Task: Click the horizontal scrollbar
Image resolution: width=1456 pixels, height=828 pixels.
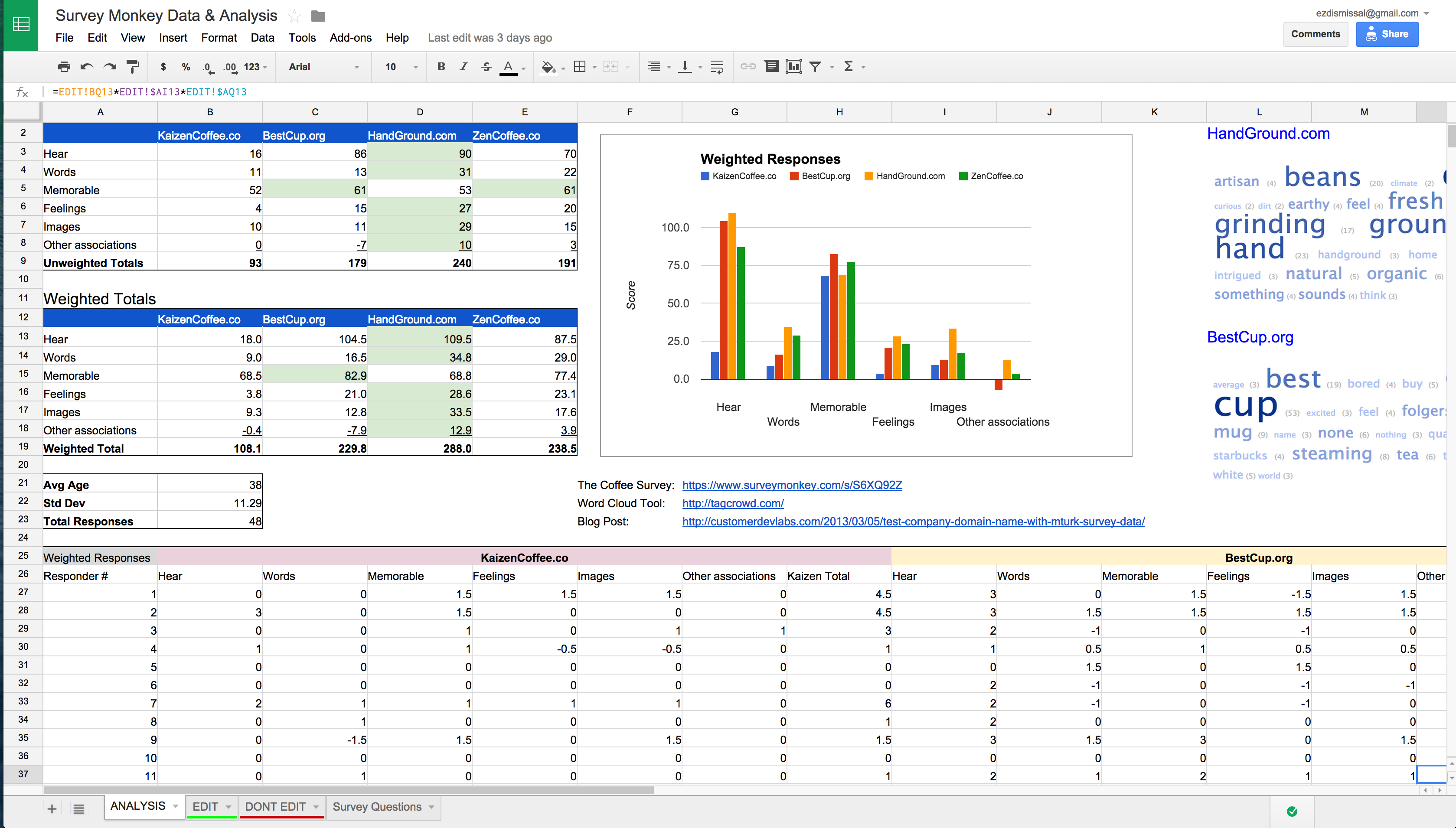Action: [349, 790]
